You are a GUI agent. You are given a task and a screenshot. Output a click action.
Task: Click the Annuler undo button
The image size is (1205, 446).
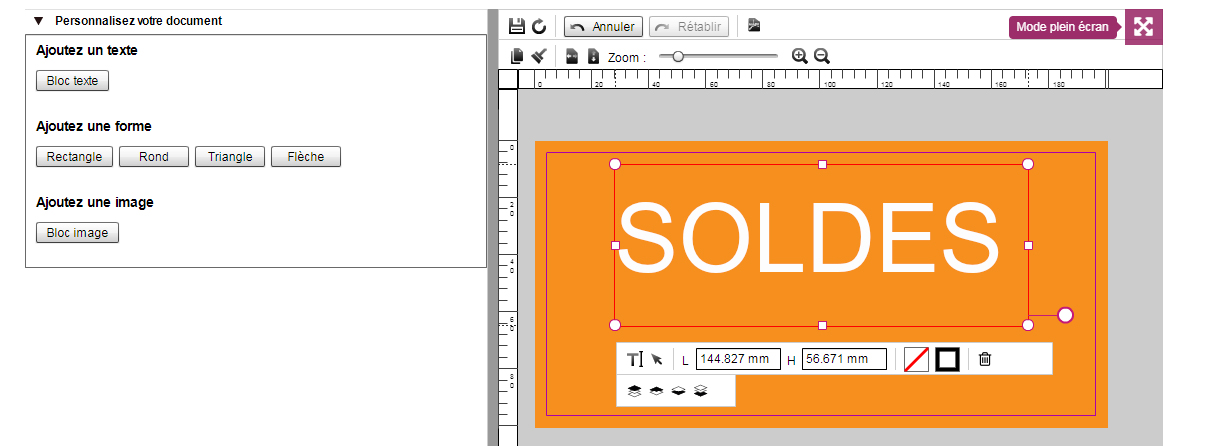pos(603,26)
